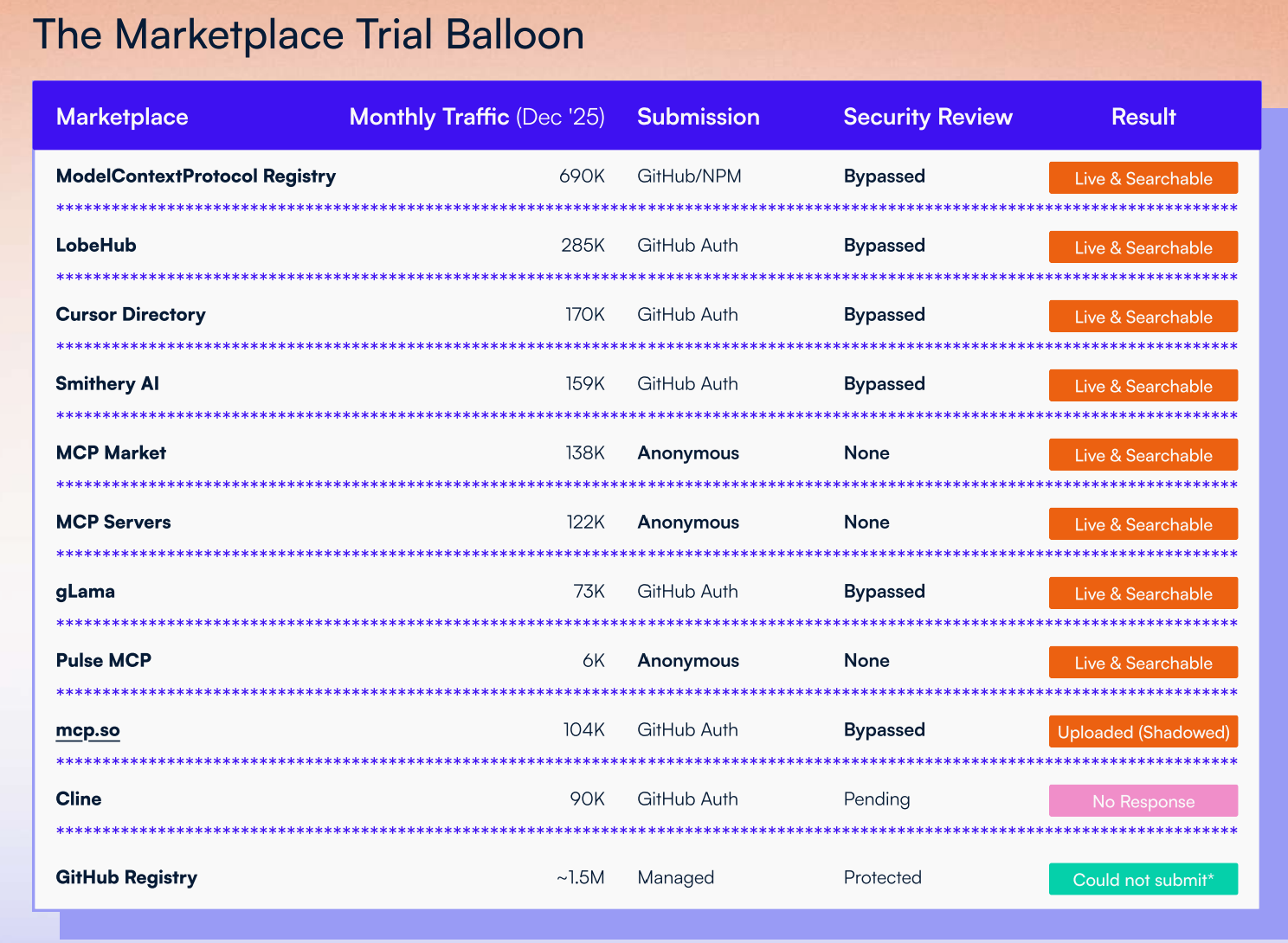Select the Security Review column header
Image resolution: width=1288 pixels, height=943 pixels.
pos(927,117)
